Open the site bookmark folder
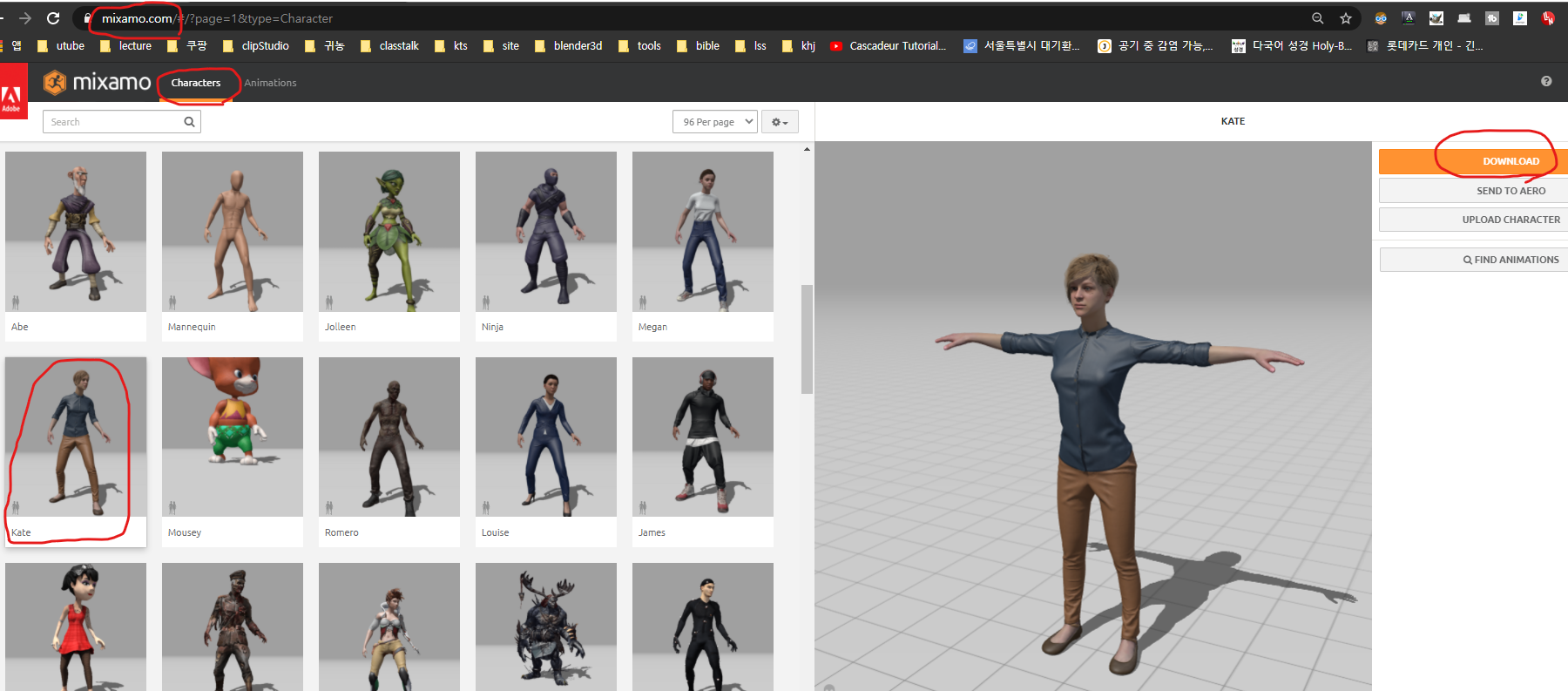 tap(501, 46)
